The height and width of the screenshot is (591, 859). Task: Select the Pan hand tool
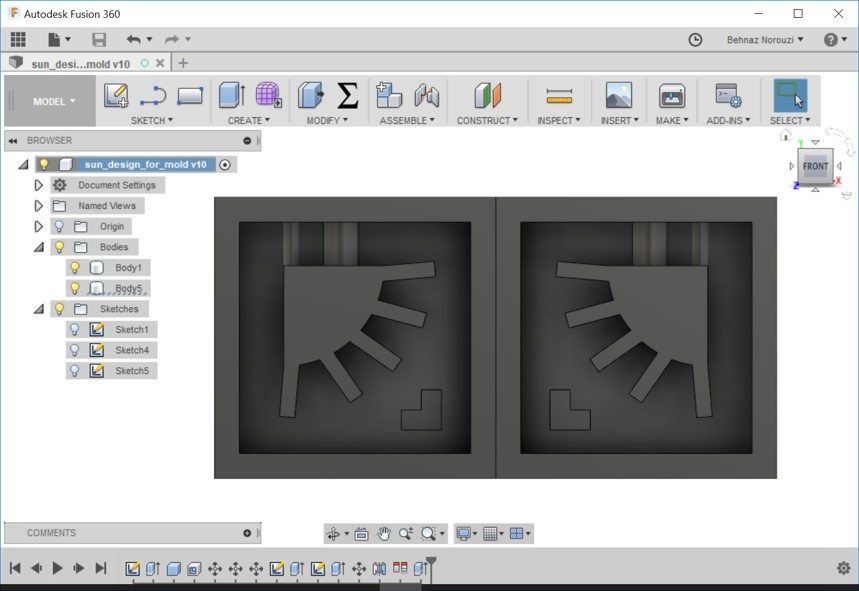(x=383, y=533)
